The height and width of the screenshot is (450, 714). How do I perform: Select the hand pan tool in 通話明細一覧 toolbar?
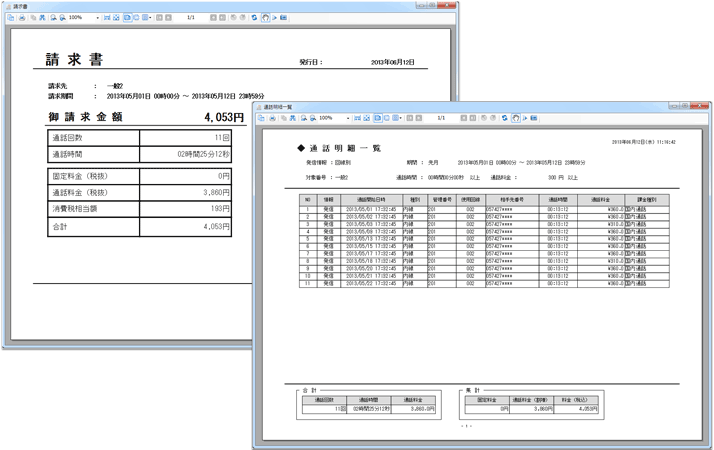pos(515,118)
